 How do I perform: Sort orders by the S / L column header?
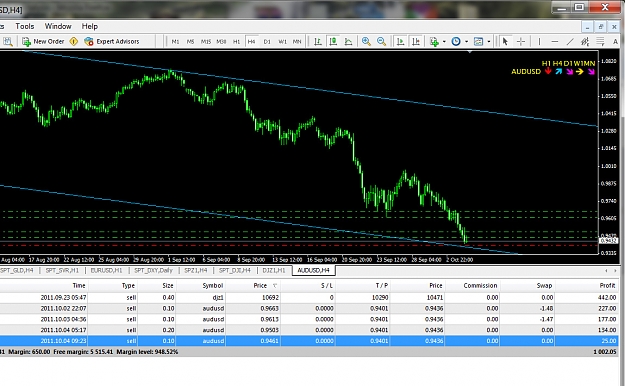click(x=327, y=286)
